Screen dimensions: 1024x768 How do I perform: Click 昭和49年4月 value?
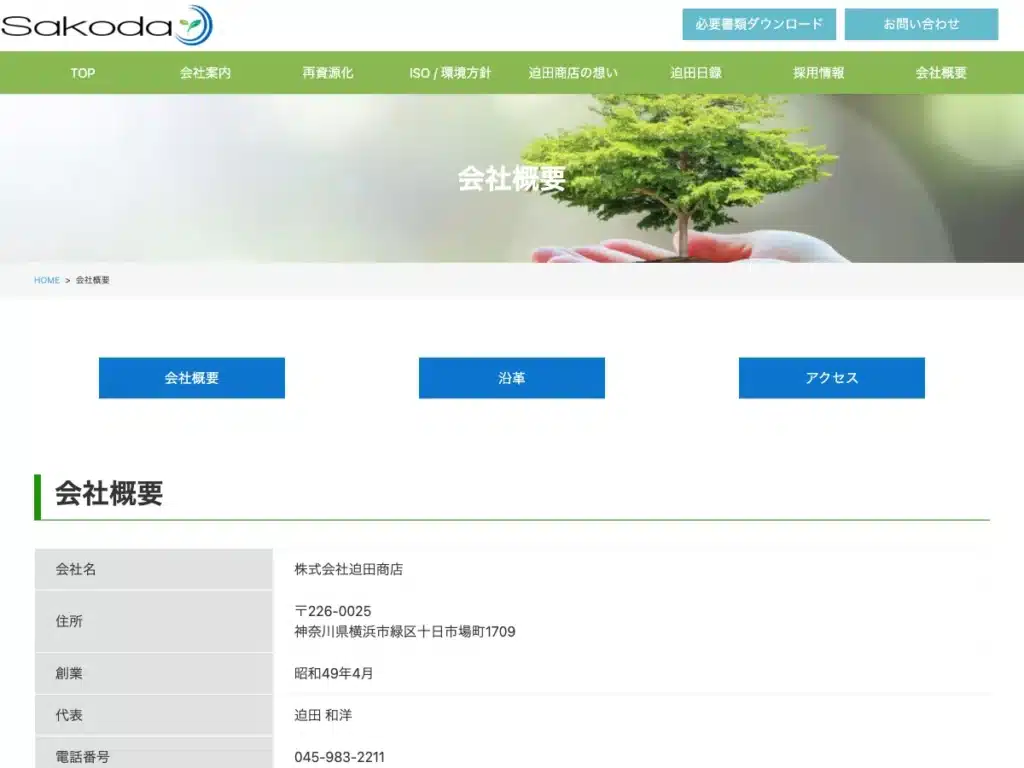334,673
